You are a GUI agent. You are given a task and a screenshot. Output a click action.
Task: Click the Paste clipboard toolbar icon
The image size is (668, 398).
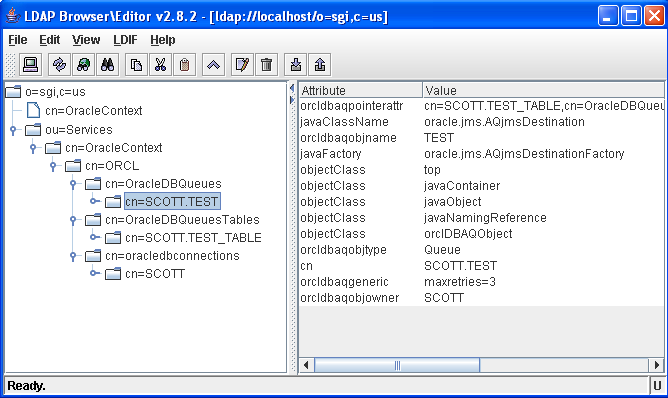(x=184, y=65)
